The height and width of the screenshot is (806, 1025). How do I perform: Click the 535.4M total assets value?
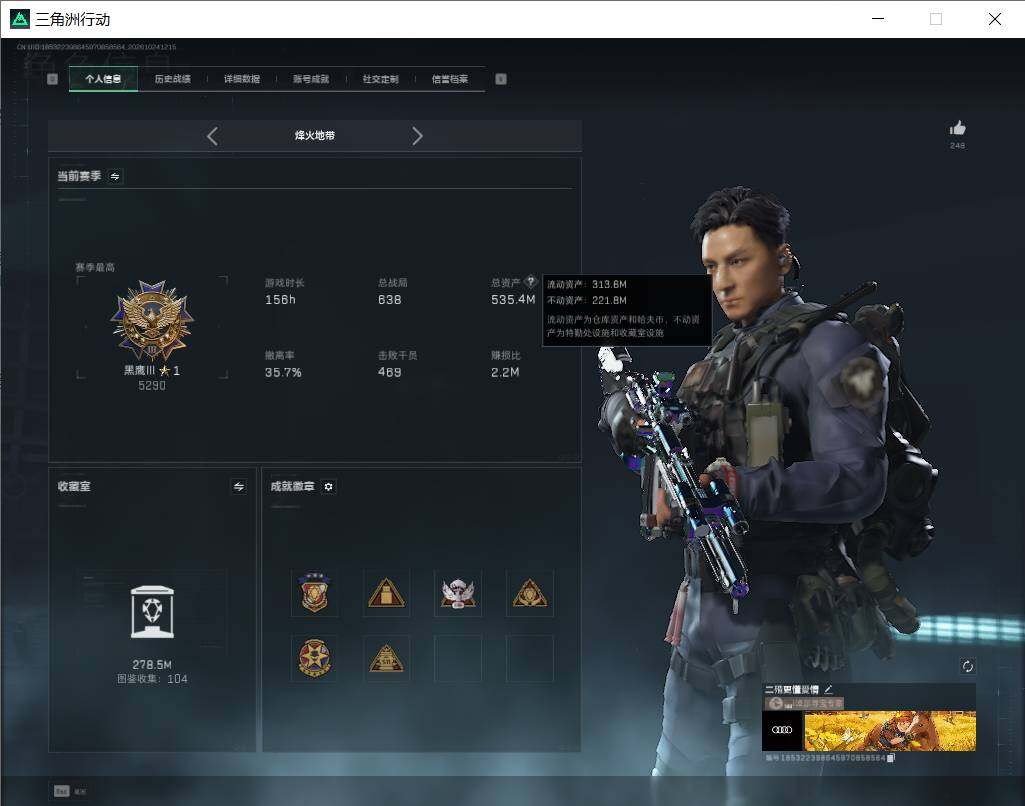coord(513,299)
